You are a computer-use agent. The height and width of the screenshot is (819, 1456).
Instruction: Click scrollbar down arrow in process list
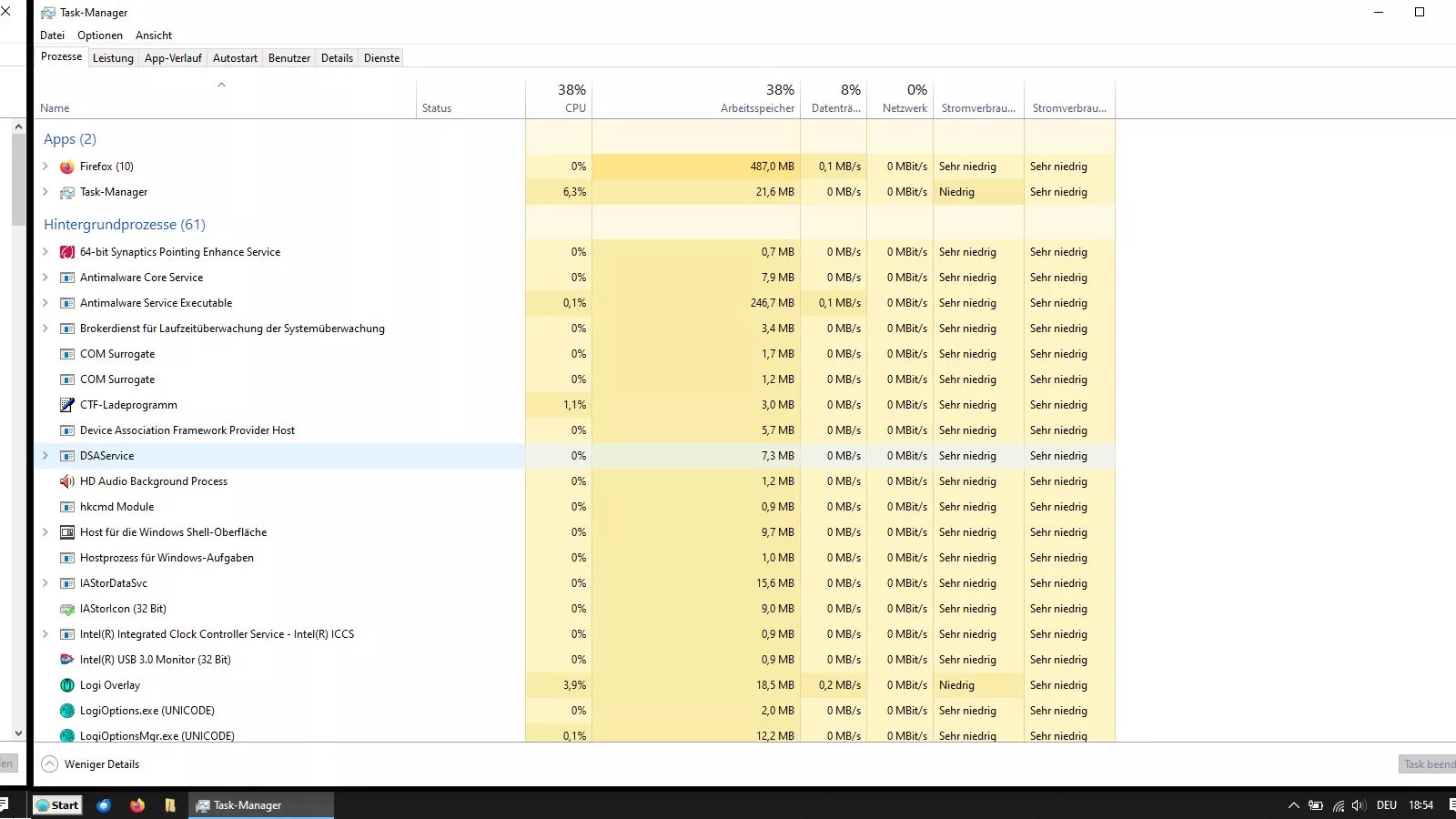(x=18, y=733)
